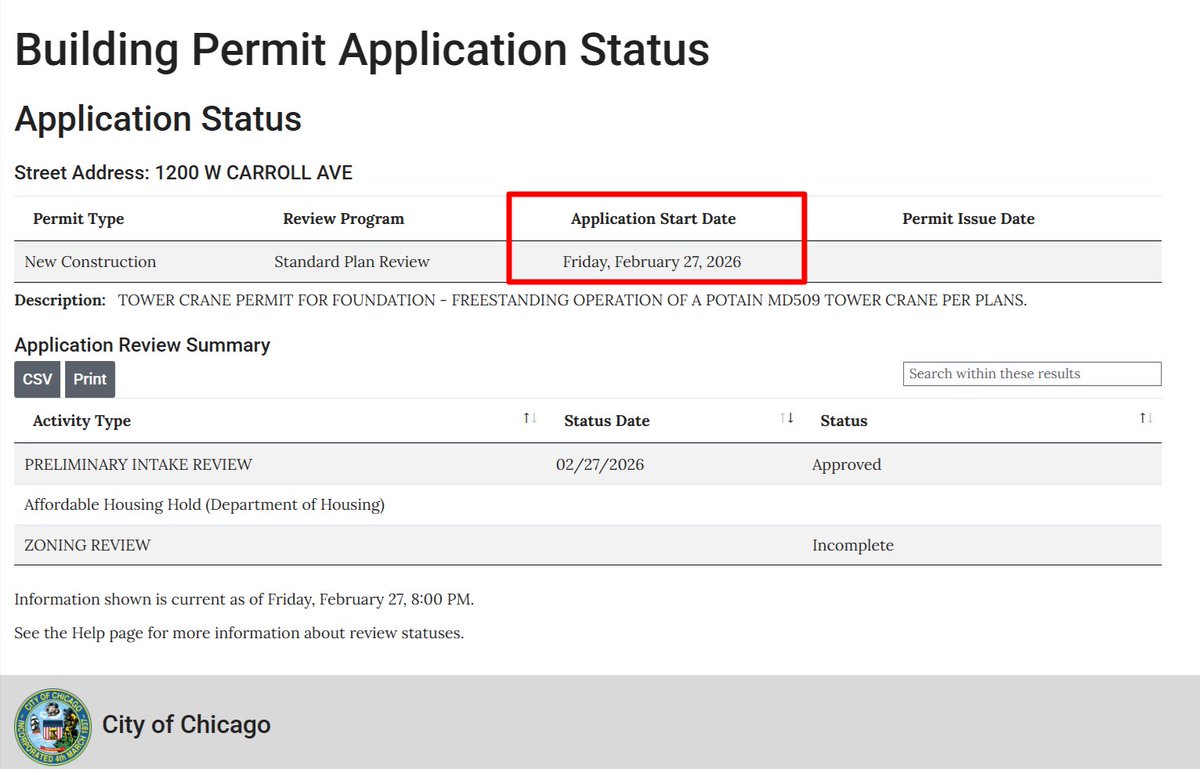The image size is (1200, 769).
Task: Click the Approved status cell
Action: pos(847,465)
